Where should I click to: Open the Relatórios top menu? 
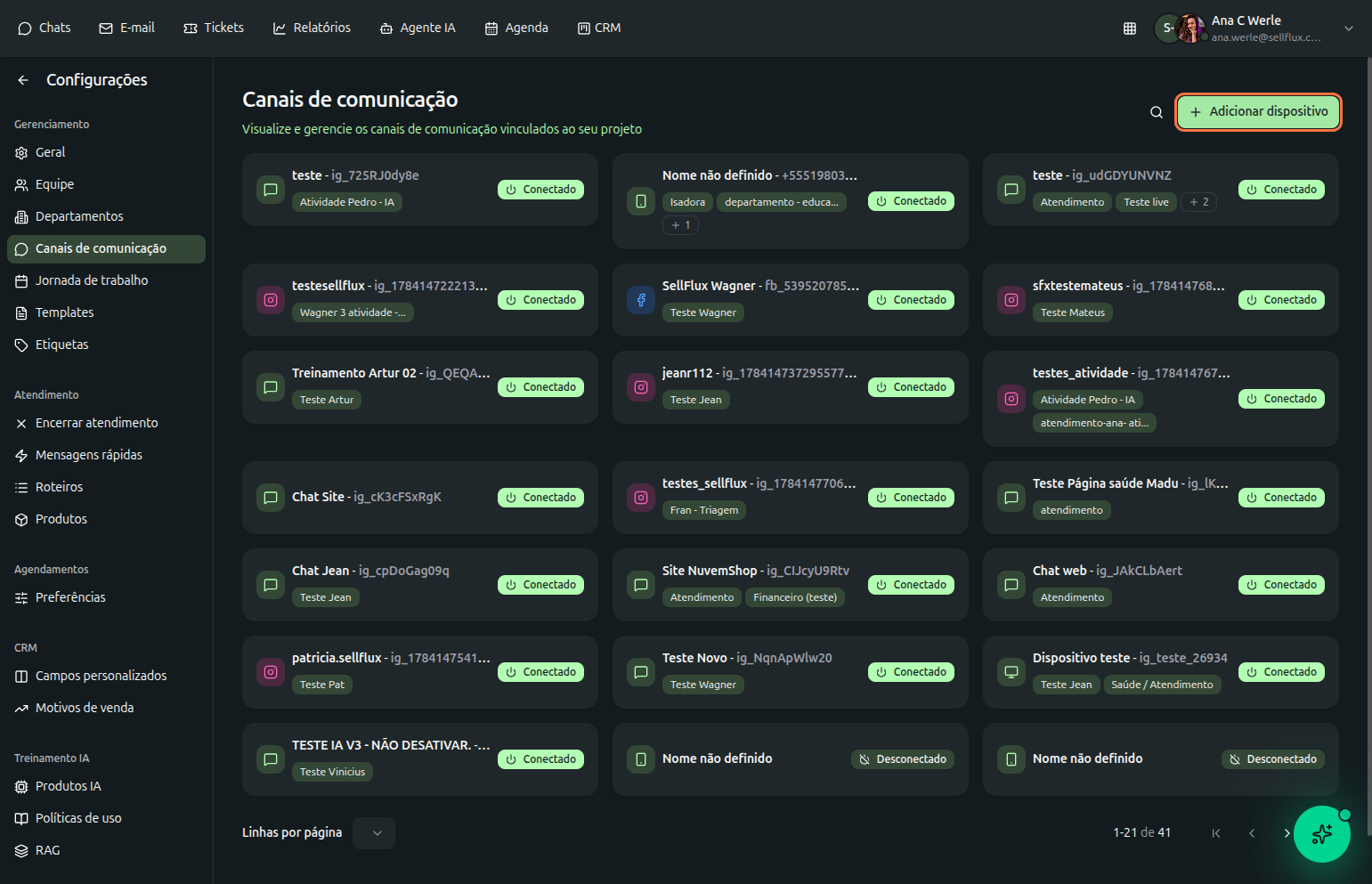(x=312, y=28)
